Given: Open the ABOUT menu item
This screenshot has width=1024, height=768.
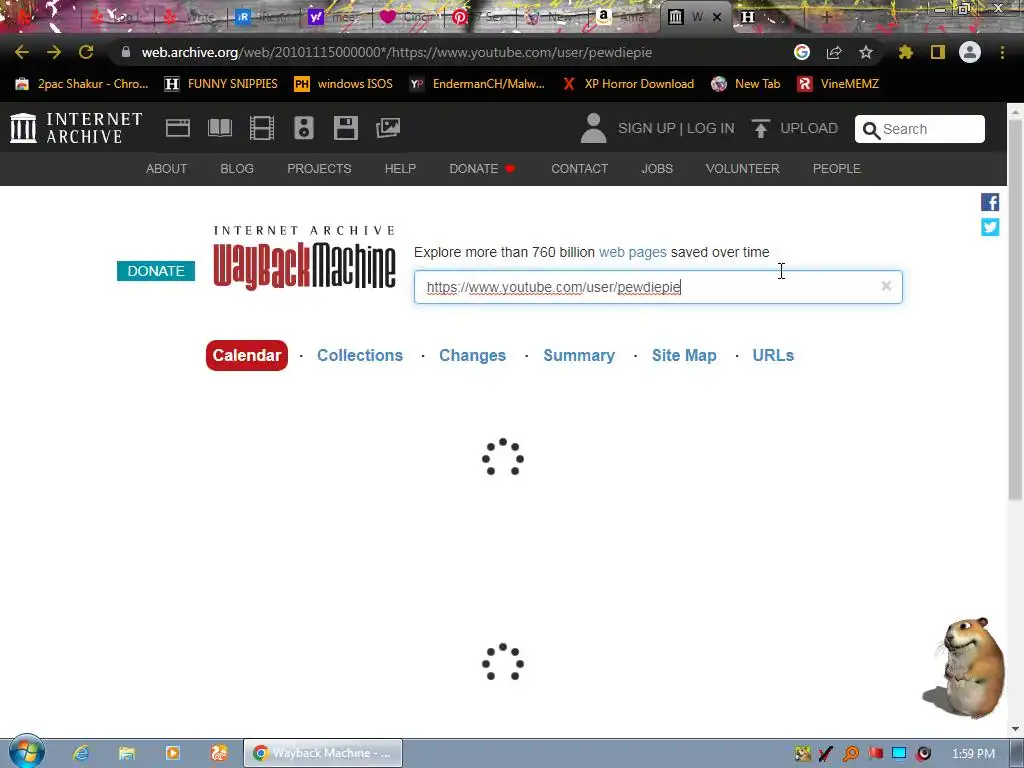Looking at the screenshot, I should [x=167, y=168].
